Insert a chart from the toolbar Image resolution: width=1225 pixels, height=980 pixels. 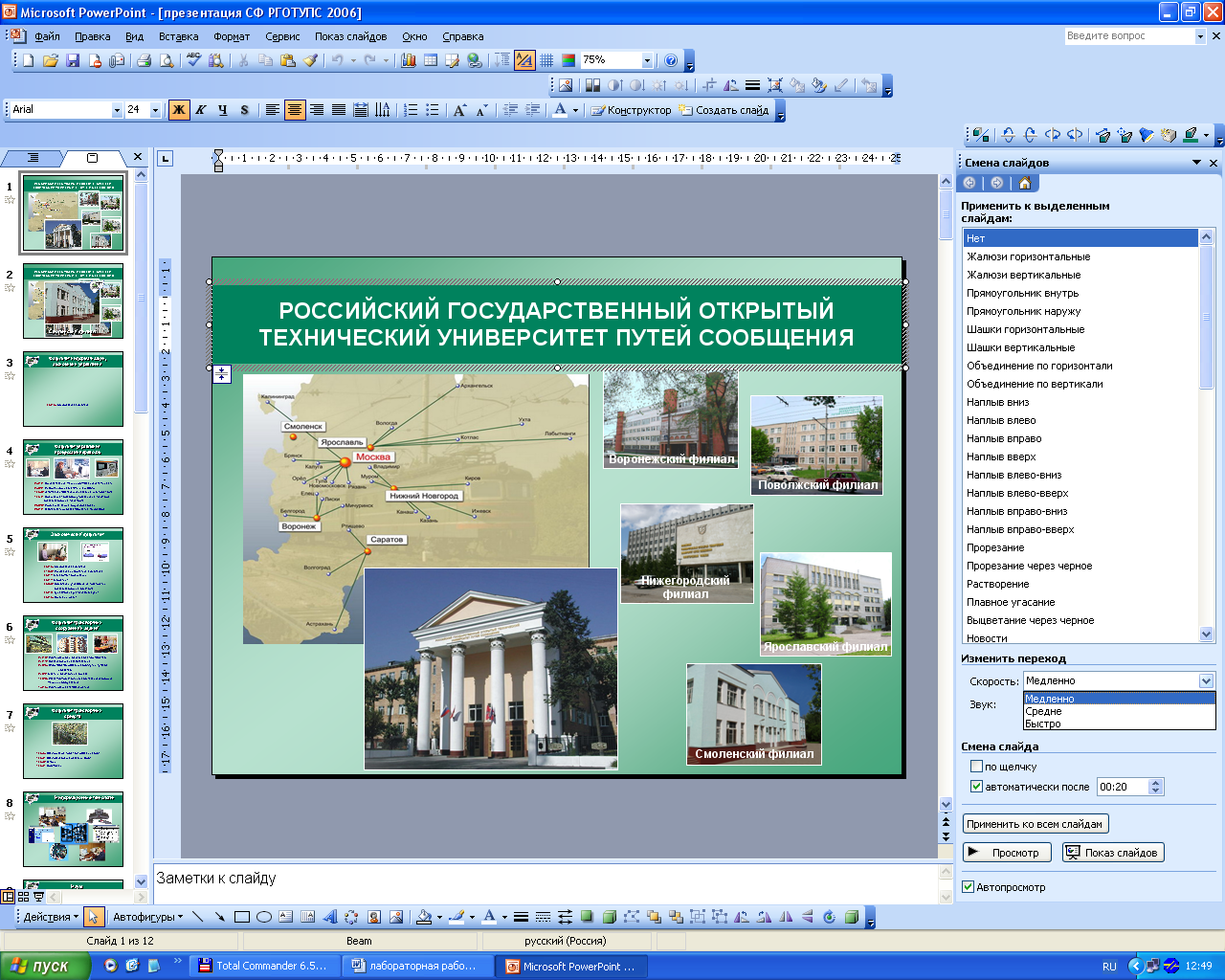coord(409,60)
